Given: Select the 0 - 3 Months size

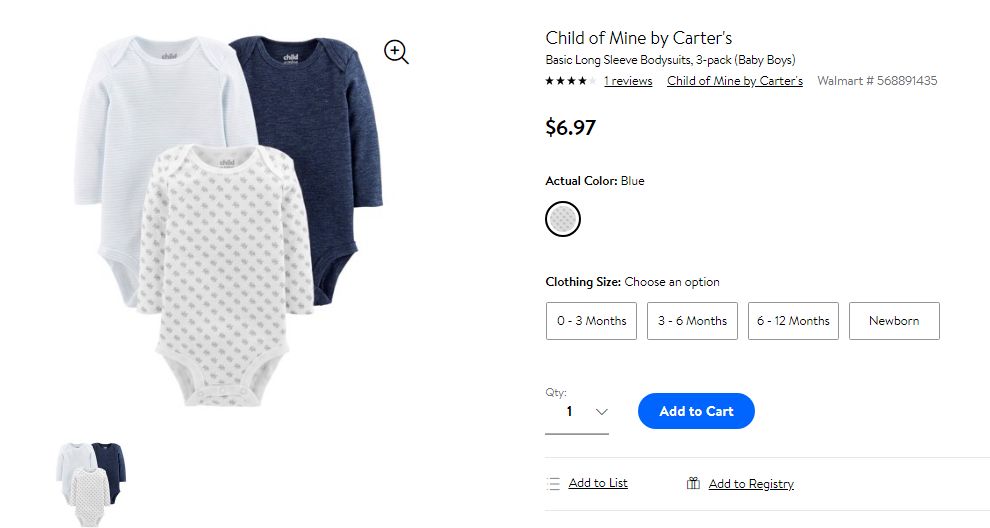Looking at the screenshot, I should [592, 321].
